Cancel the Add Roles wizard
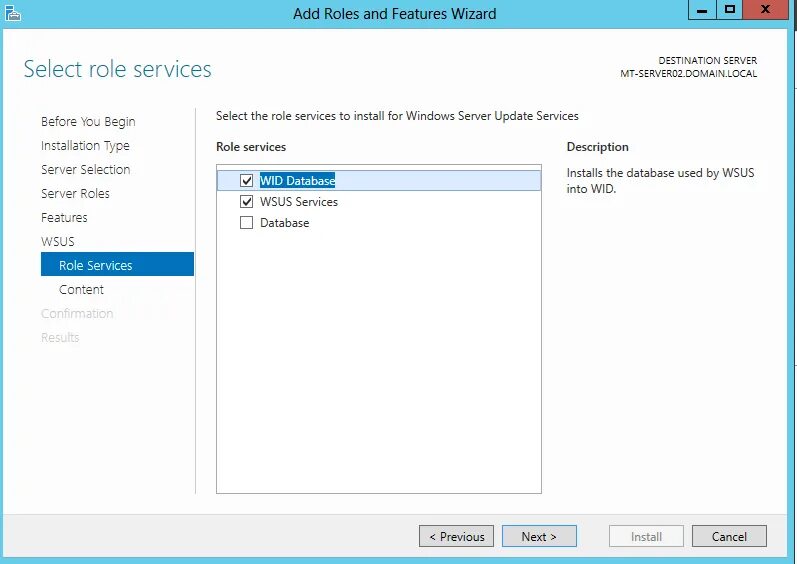The width and height of the screenshot is (797, 564). click(x=729, y=537)
